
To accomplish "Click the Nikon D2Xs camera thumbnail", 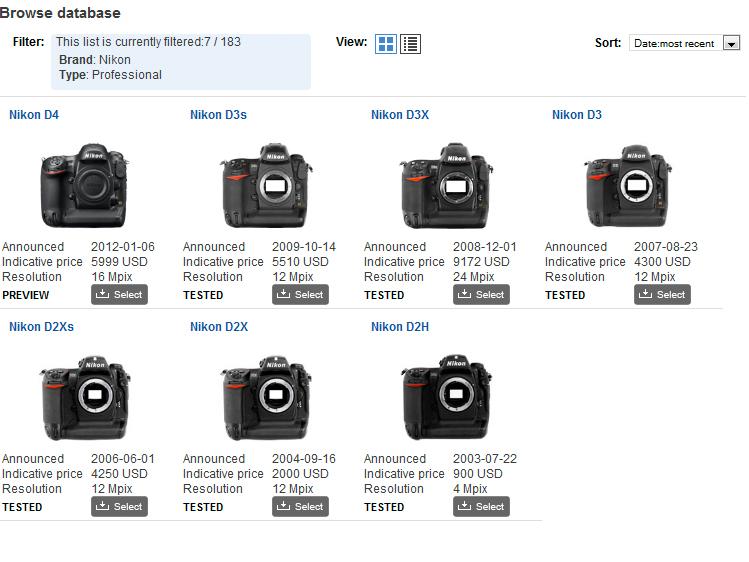I will 85,397.
